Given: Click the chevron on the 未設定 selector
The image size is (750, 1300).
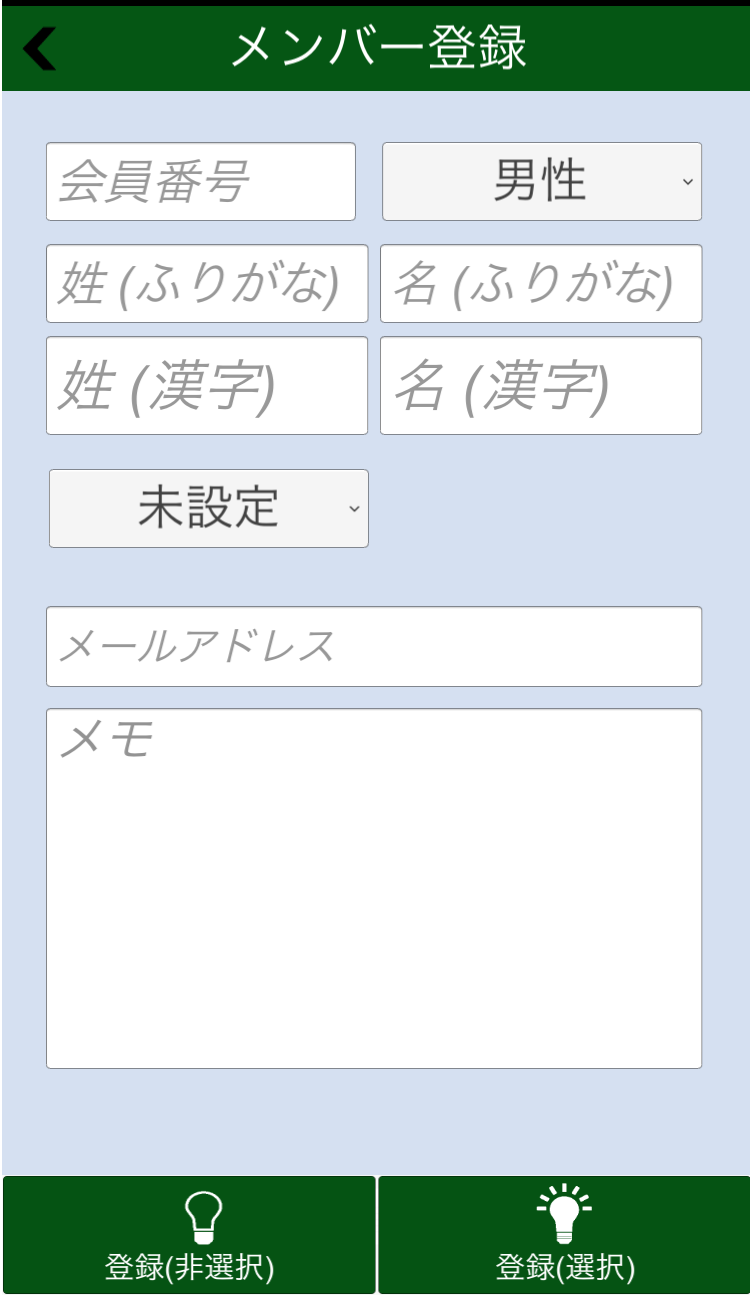Looking at the screenshot, I should (354, 509).
